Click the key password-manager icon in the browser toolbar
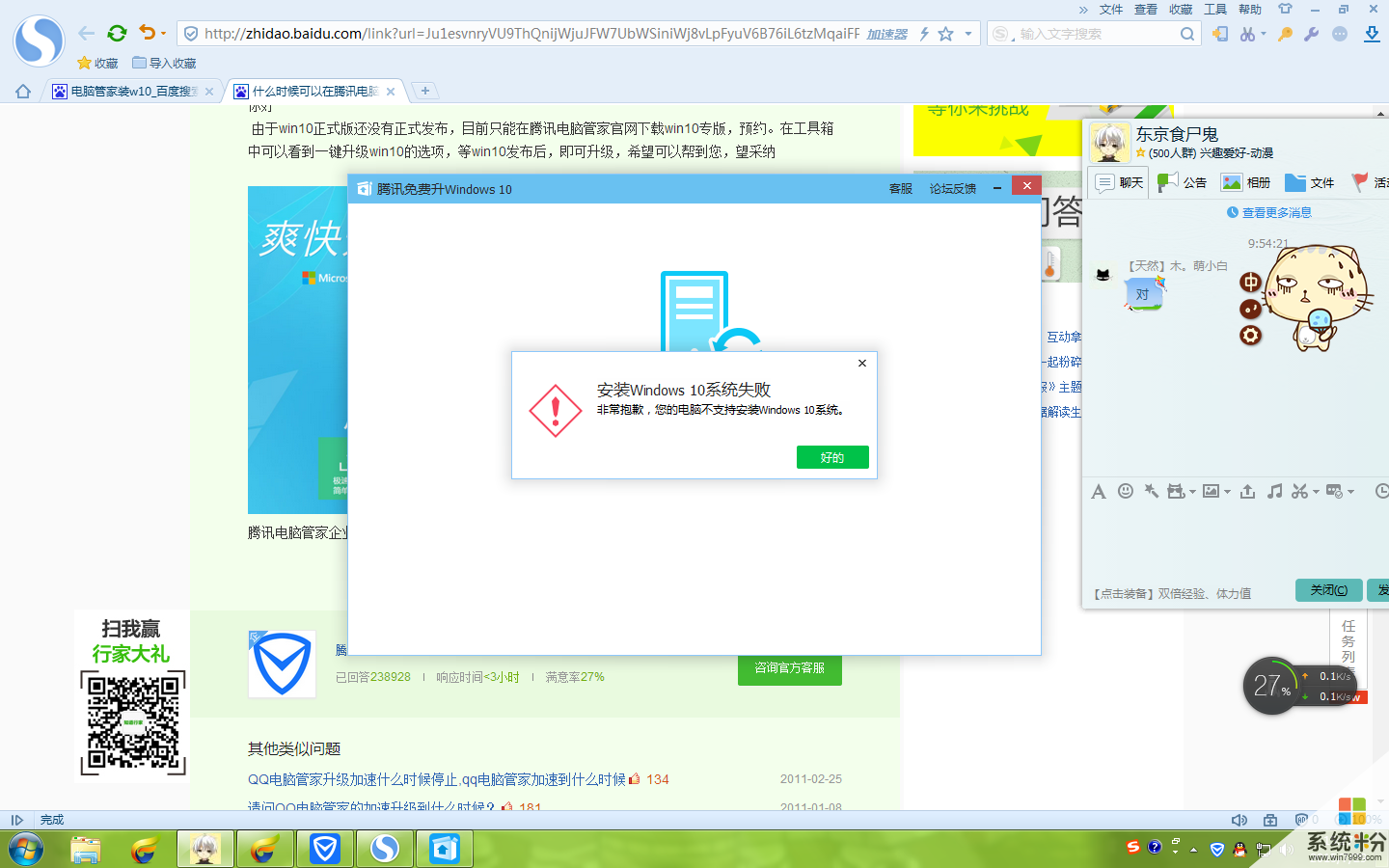Viewport: 1389px width, 868px height. pyautogui.click(x=1285, y=34)
